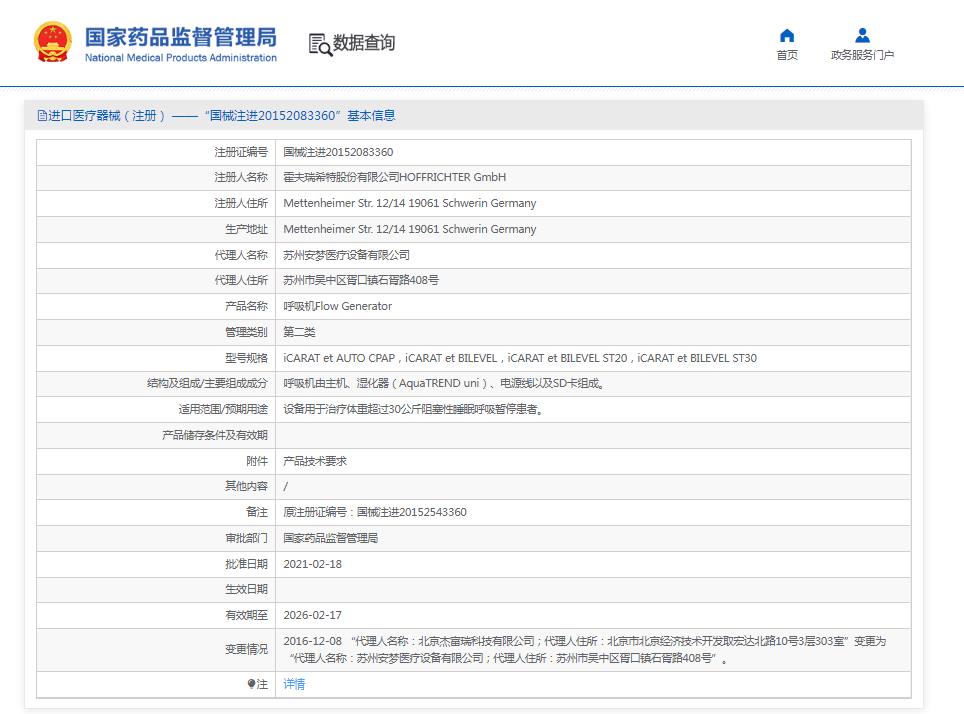Click the 国家药品监督管理局 site title
Screen dimensions: 964x714
coord(180,36)
